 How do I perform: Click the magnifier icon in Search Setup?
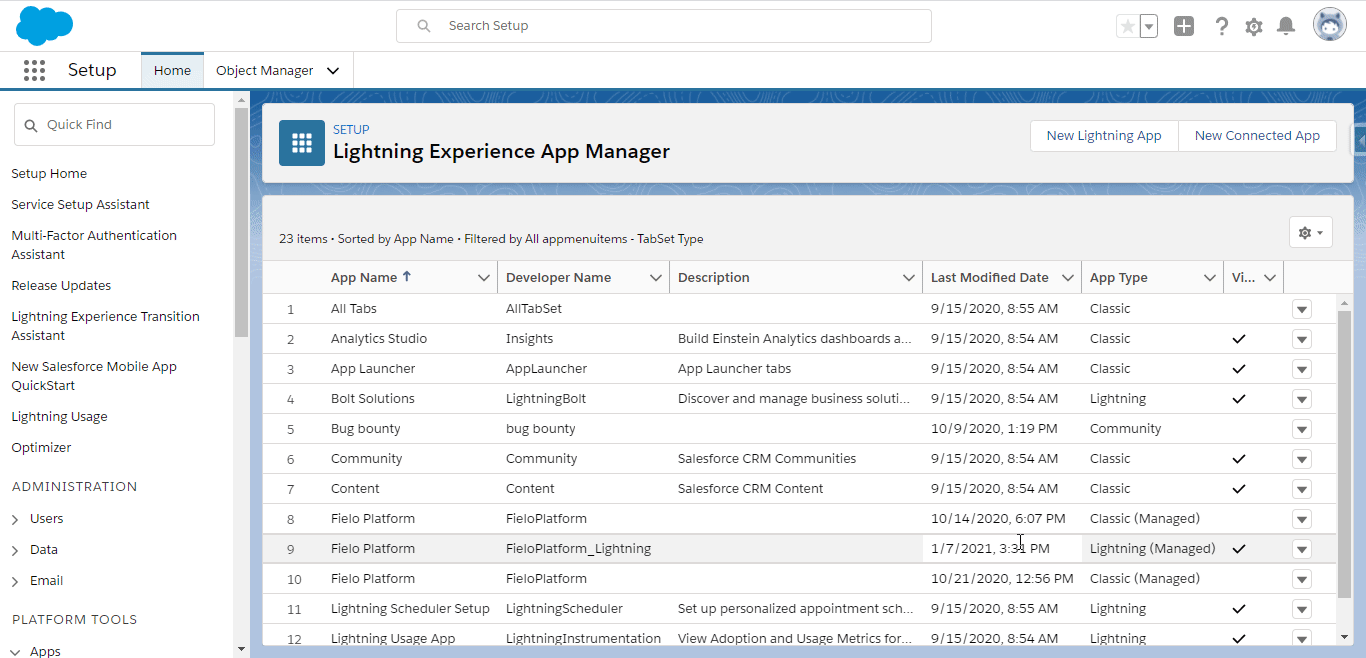point(424,26)
